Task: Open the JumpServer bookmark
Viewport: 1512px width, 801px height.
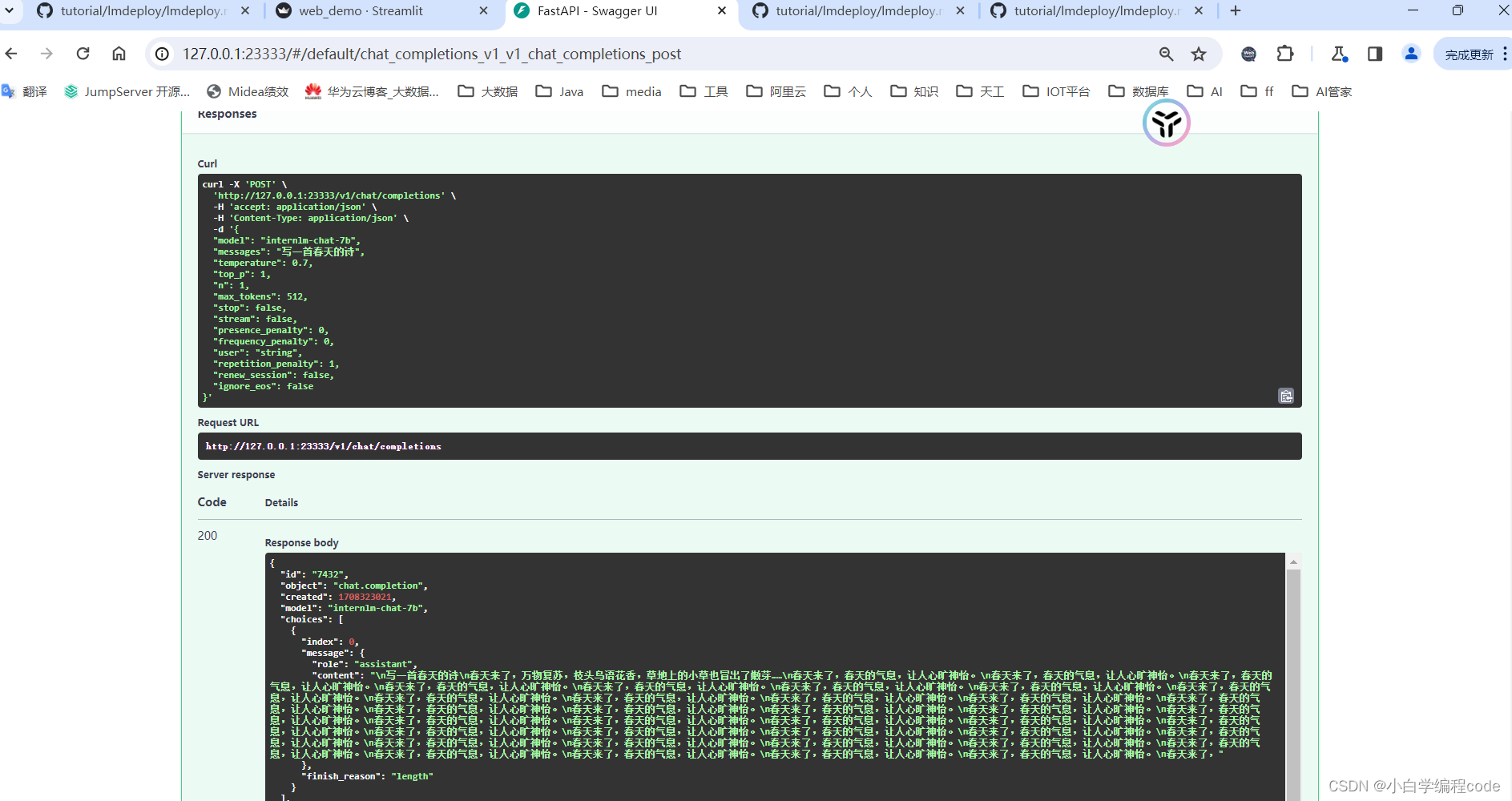Action: 127,91
